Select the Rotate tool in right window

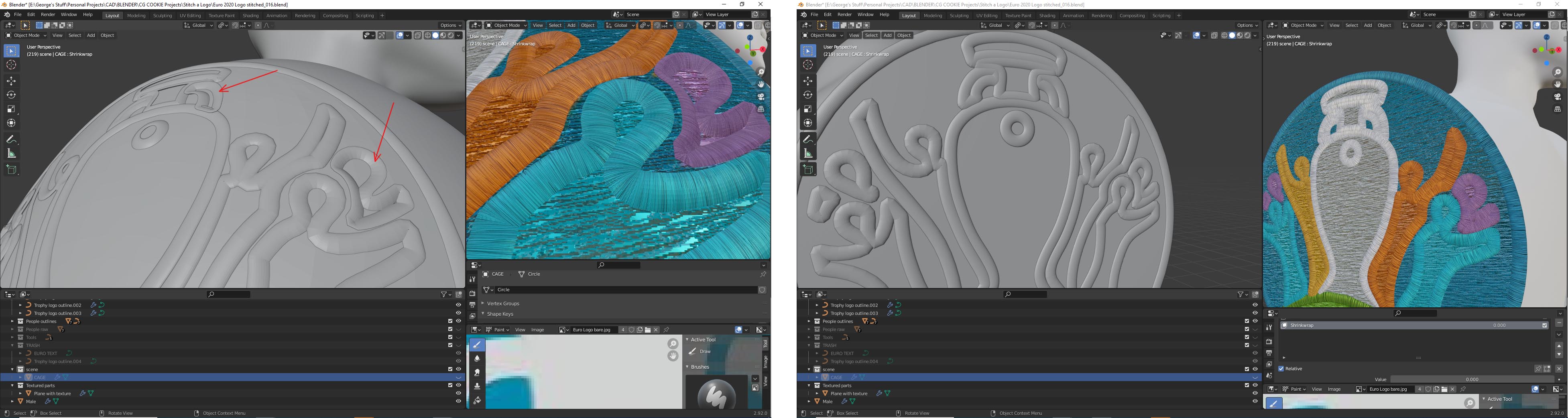808,95
